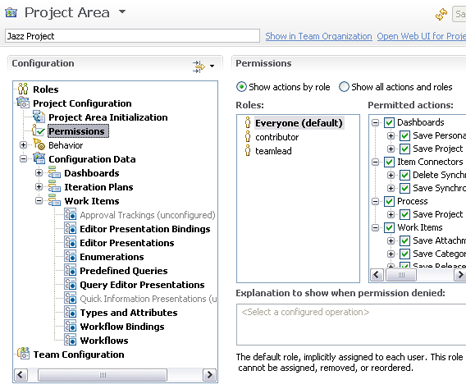The width and height of the screenshot is (466, 389).
Task: Click the permission denied explanation text box
Action: (x=351, y=325)
